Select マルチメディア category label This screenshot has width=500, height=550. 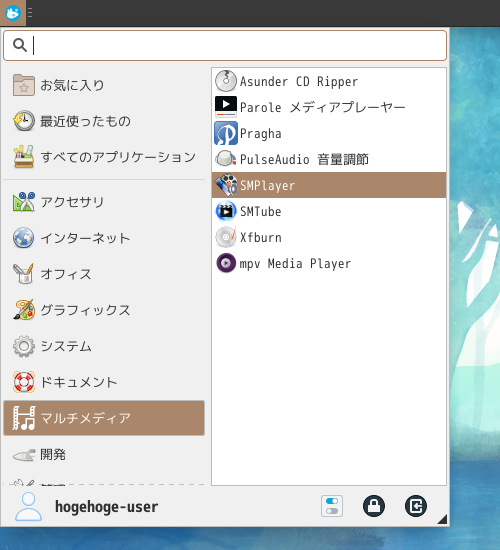tap(85, 418)
